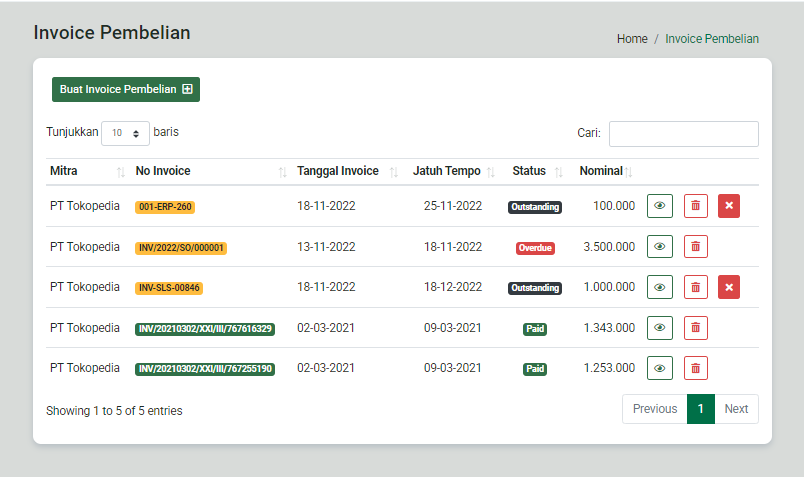804x477 pixels.
Task: Click Outstanding status for INV-SLS-00846
Action: [535, 288]
